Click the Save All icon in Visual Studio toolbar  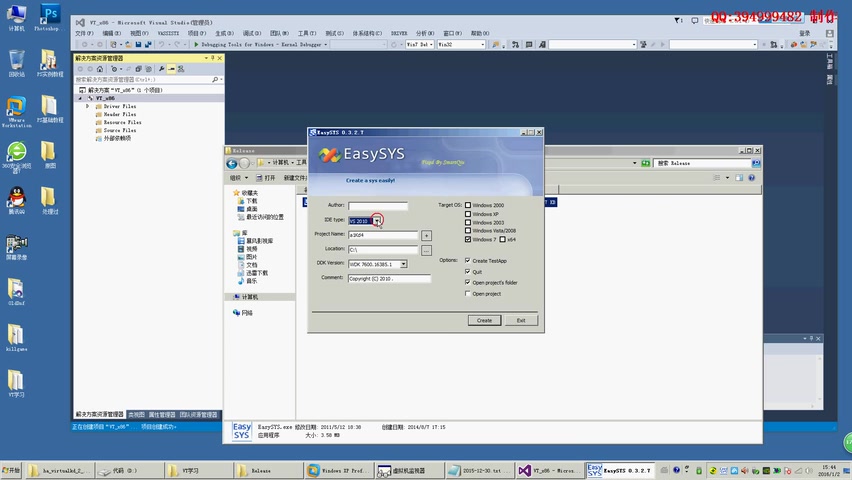(147, 45)
